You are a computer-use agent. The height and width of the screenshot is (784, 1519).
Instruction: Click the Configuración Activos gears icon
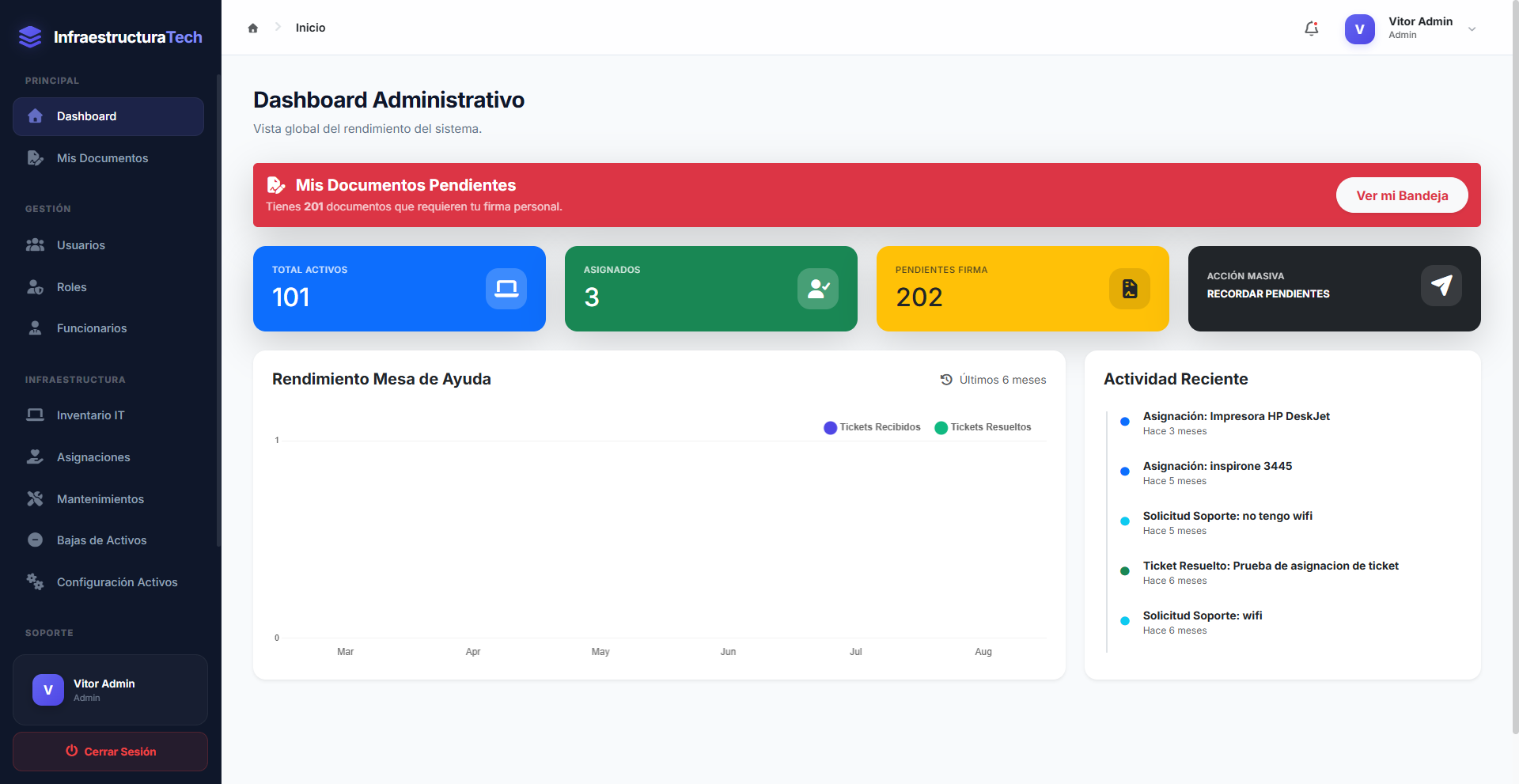tap(35, 582)
